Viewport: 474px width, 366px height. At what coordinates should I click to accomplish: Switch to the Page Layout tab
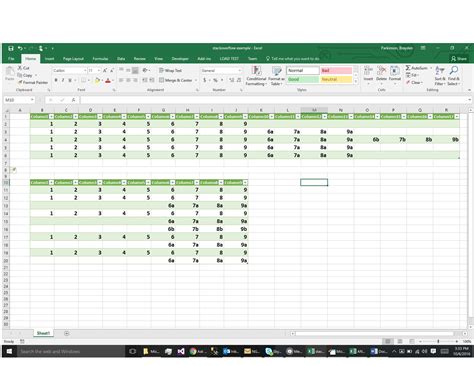point(73,59)
